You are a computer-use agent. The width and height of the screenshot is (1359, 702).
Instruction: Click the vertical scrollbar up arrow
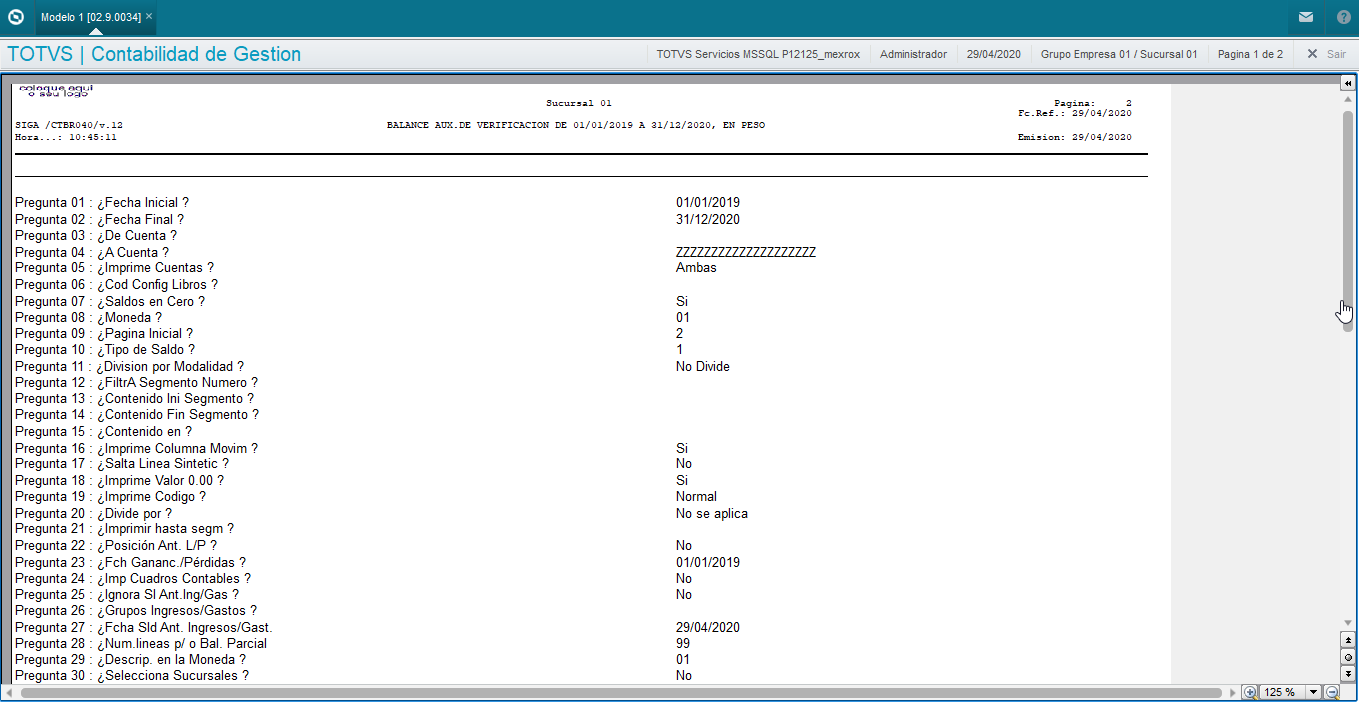coord(1348,101)
